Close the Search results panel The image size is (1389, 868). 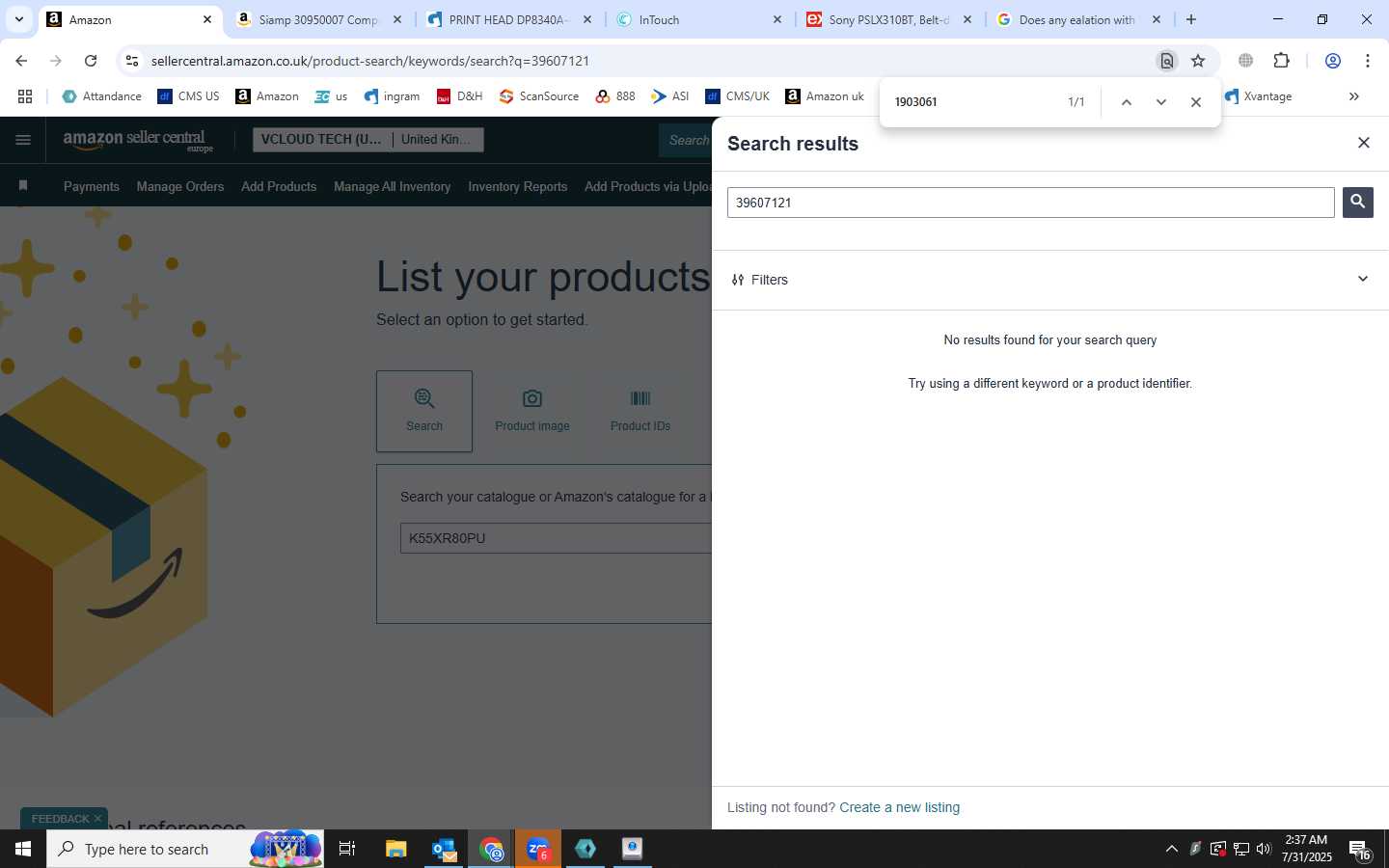1363,143
